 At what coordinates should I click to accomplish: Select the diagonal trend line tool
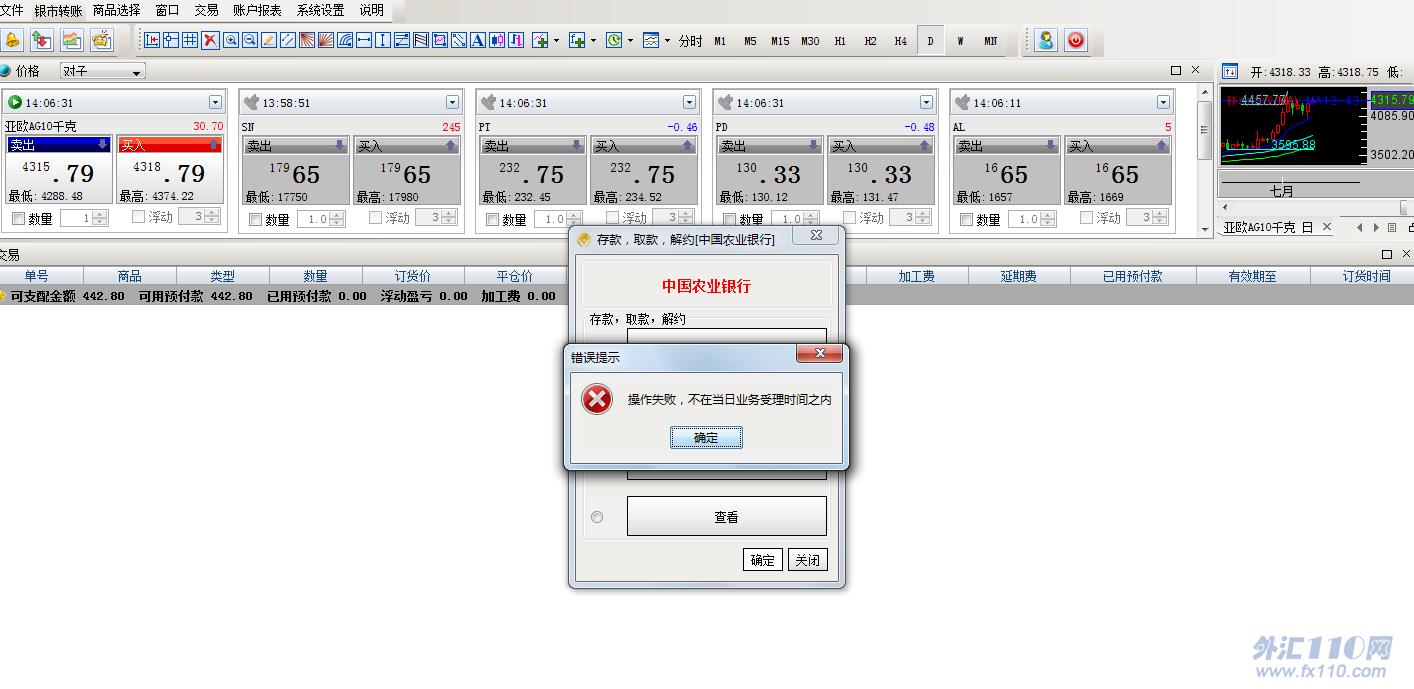tap(287, 40)
